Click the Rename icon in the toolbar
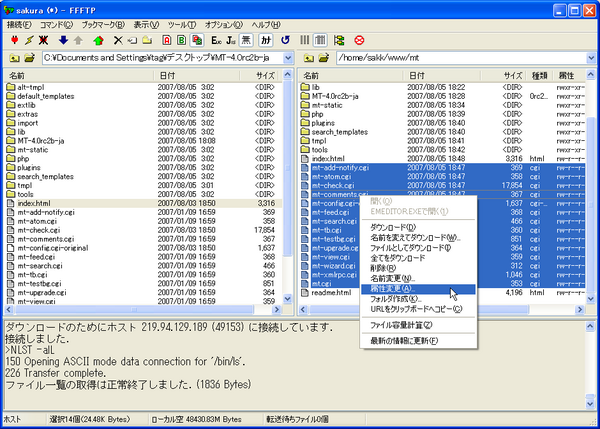 pos(132,40)
